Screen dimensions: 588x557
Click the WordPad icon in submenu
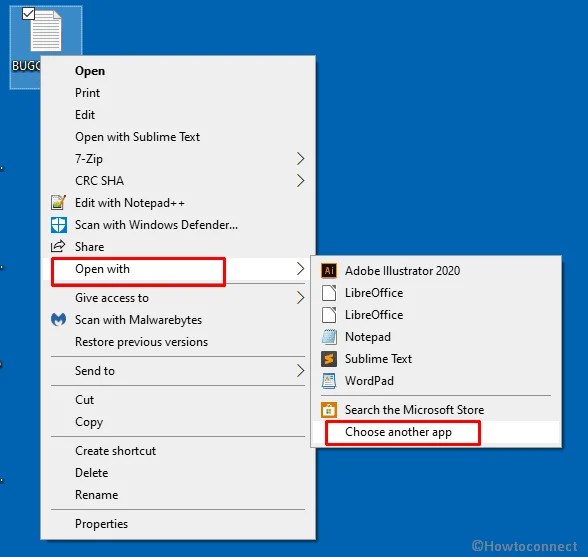click(329, 381)
